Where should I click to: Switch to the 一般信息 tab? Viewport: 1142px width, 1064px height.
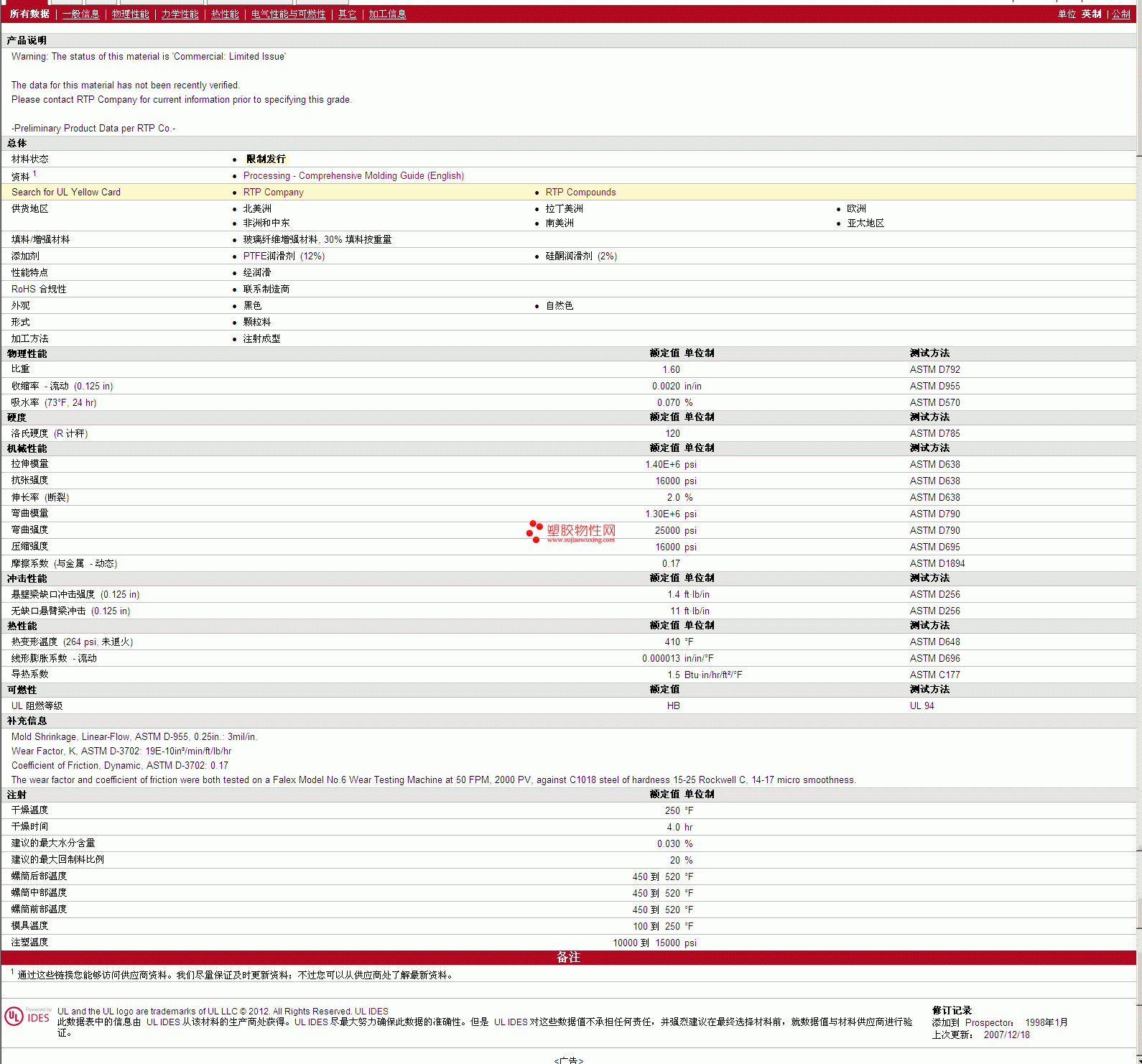click(x=80, y=14)
